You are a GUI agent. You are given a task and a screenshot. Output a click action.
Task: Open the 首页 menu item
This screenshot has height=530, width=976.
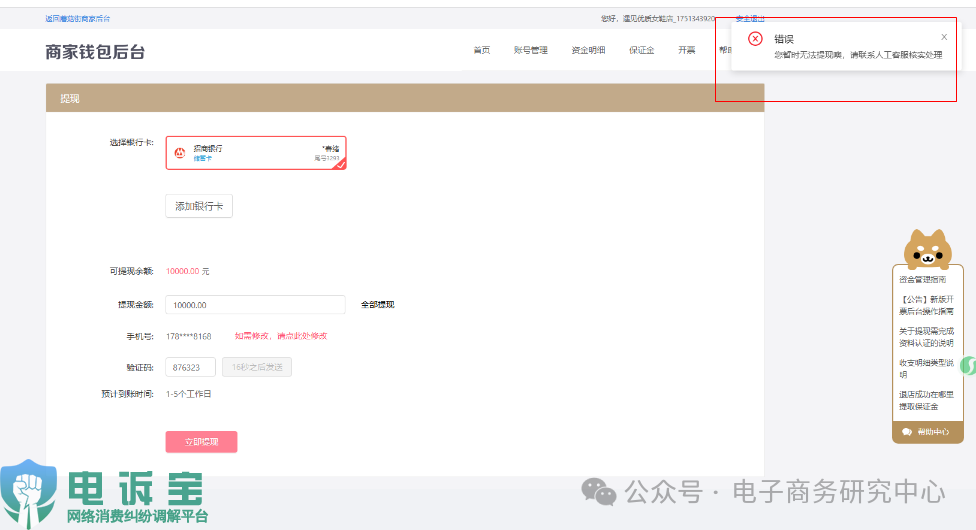481,50
